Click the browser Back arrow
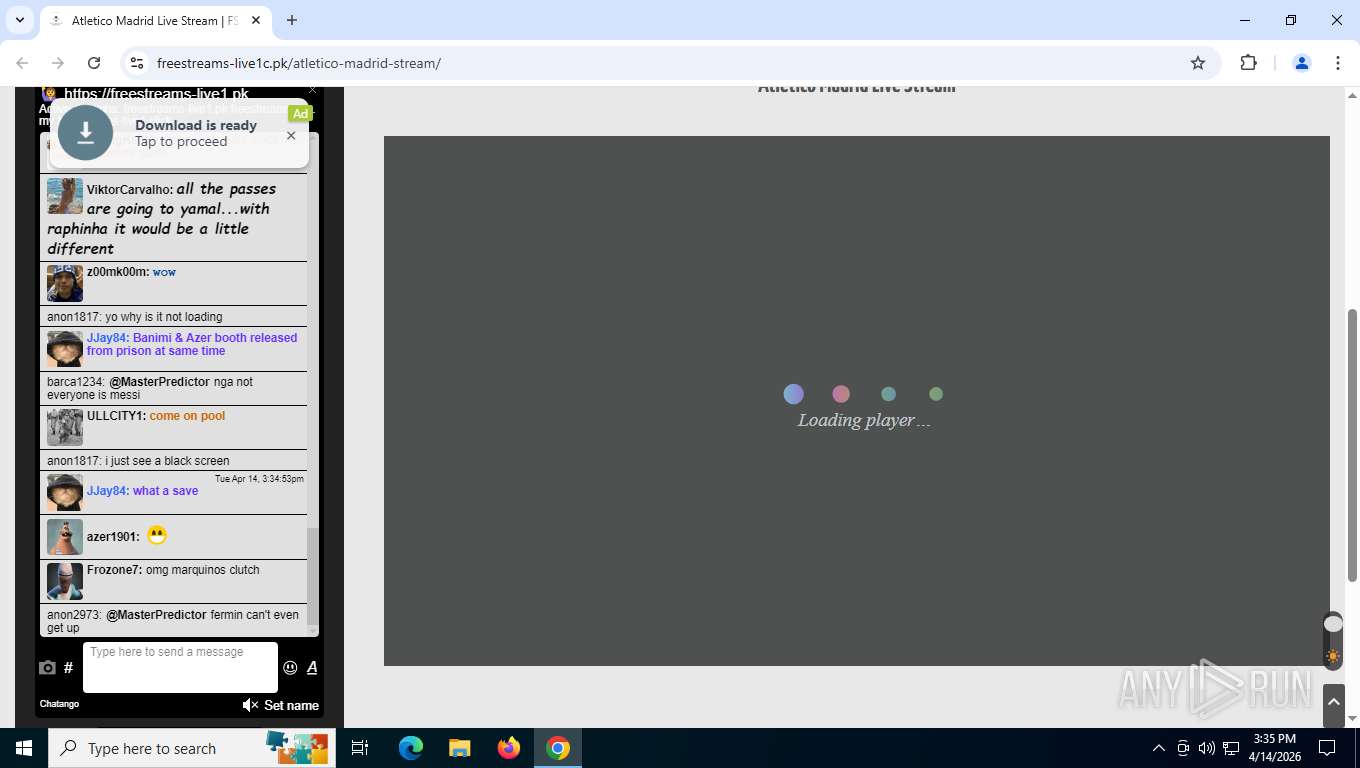The image size is (1360, 768). [22, 63]
